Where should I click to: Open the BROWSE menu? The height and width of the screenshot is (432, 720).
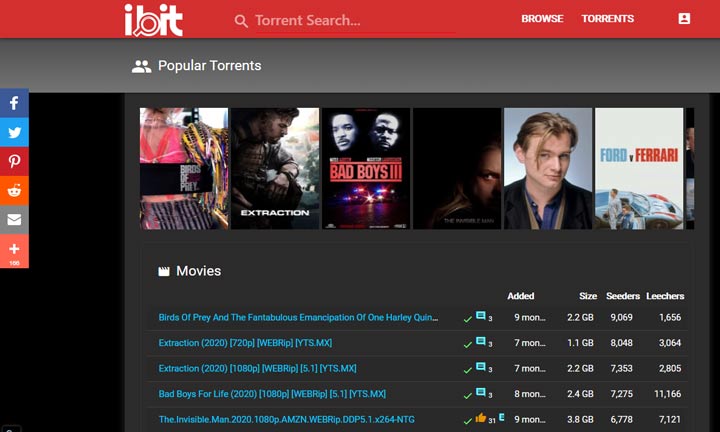(542, 19)
